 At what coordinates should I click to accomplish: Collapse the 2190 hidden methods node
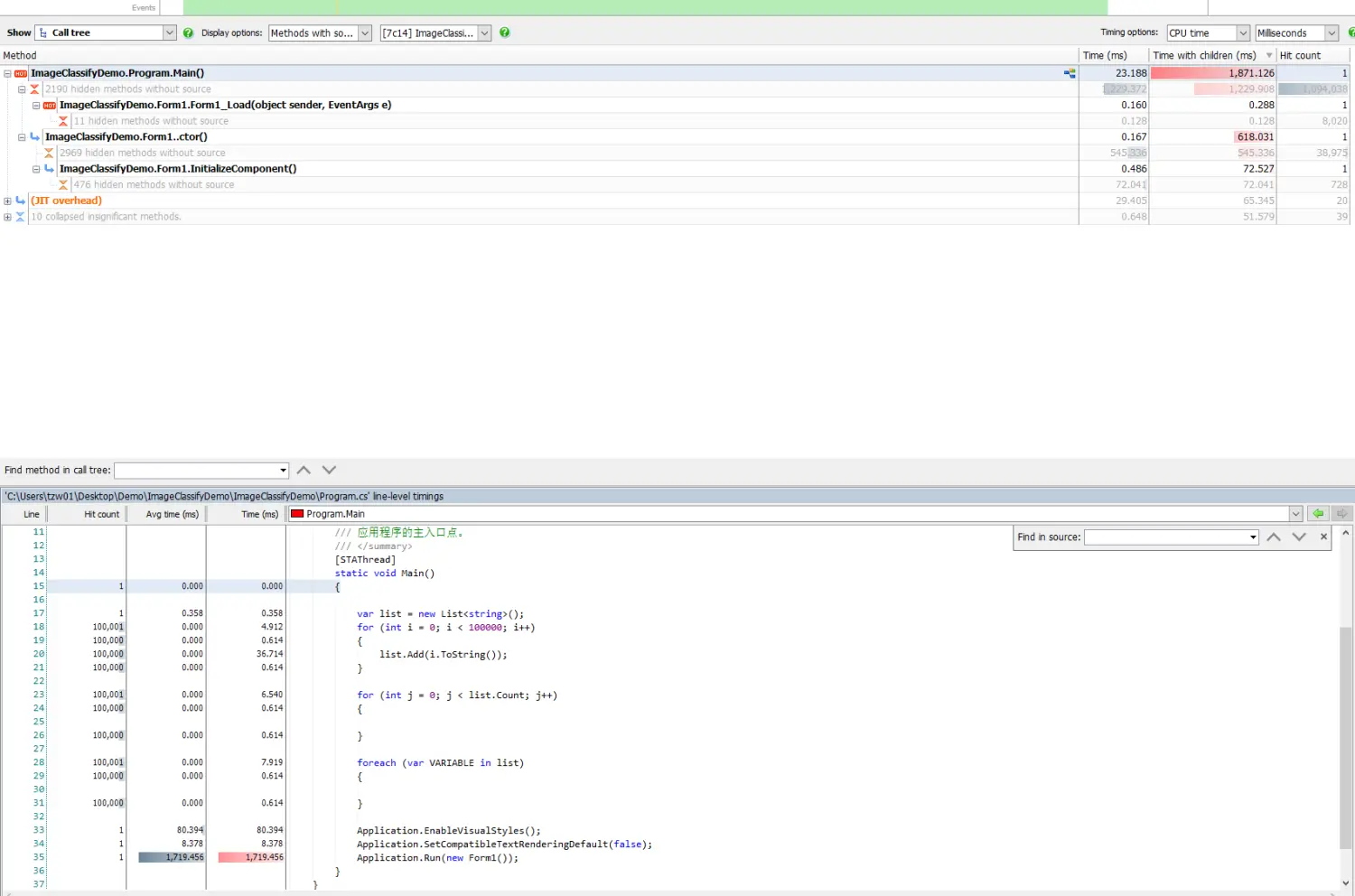(x=22, y=89)
